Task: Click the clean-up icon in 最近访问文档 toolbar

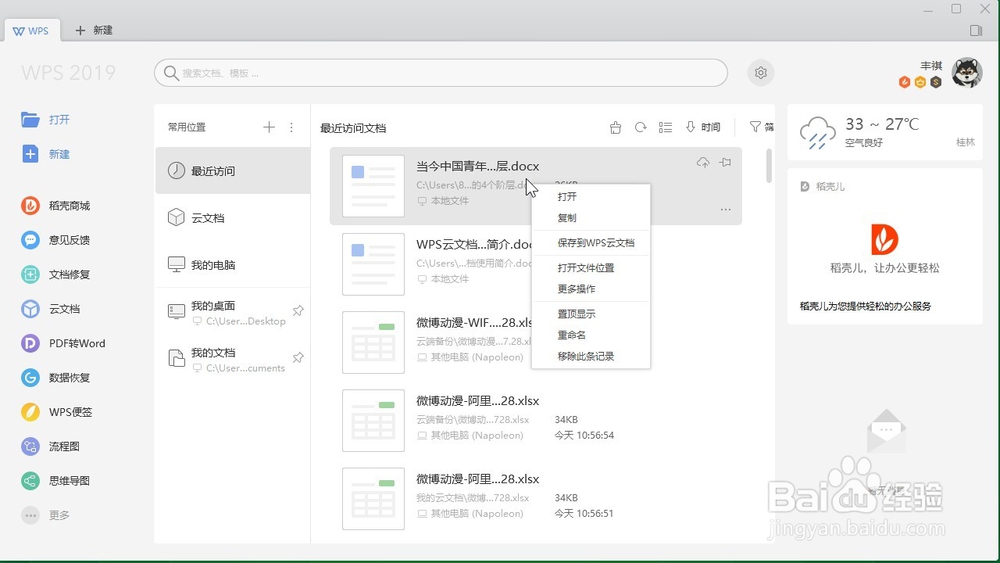Action: point(615,128)
